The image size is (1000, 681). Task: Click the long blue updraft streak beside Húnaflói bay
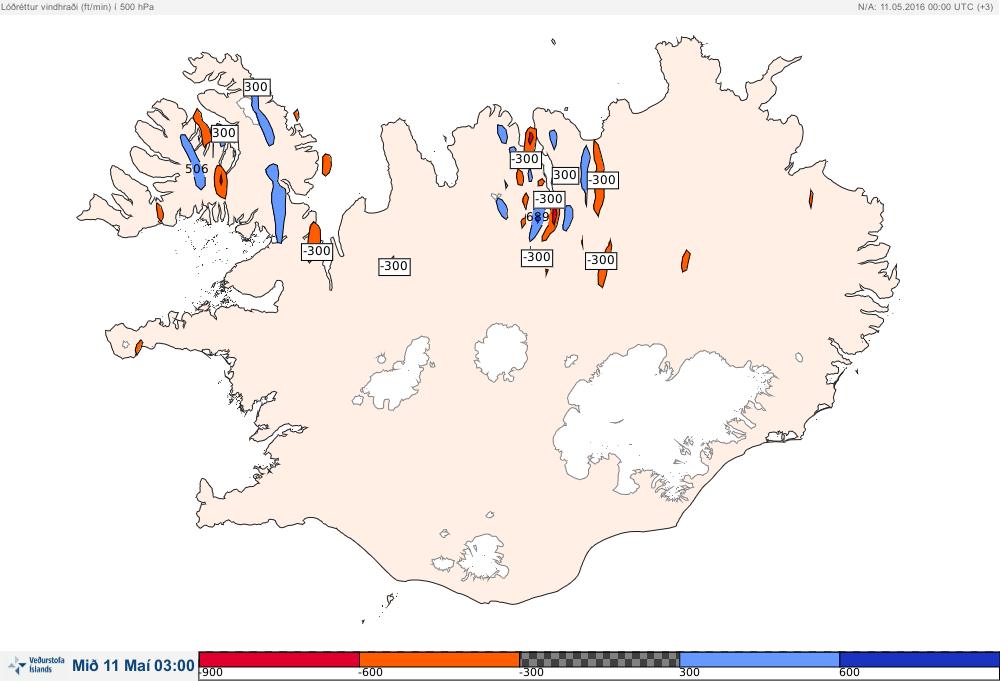click(276, 203)
